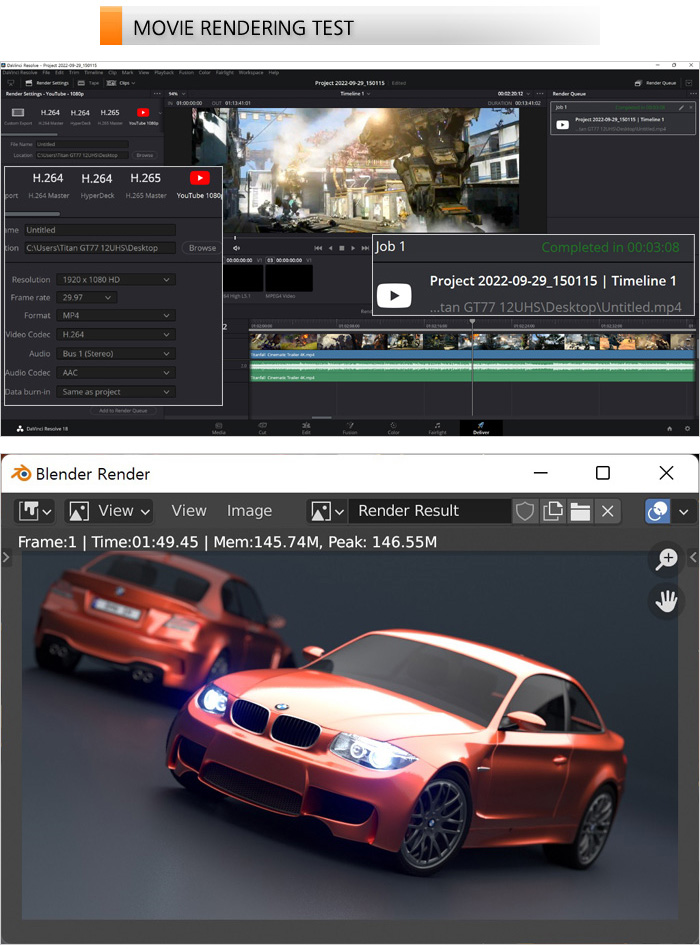Expand the Clips dropdown in Resolve toolbar

pyautogui.click(x=121, y=83)
